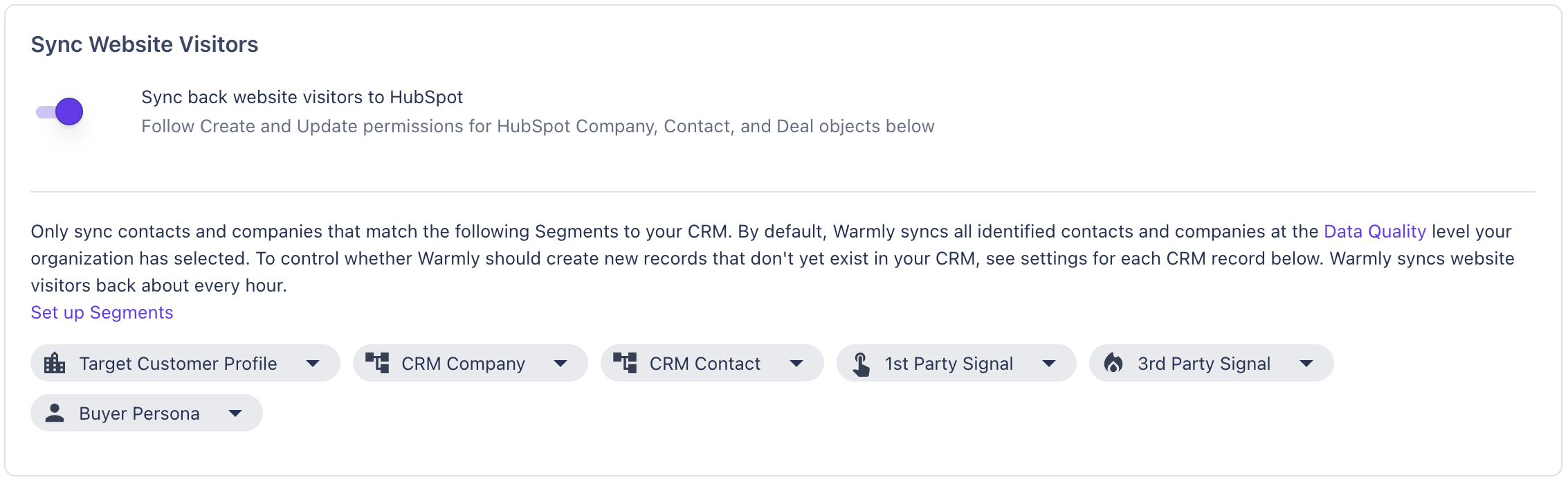
Task: Follow the Set up Segments link
Action: click(x=102, y=312)
